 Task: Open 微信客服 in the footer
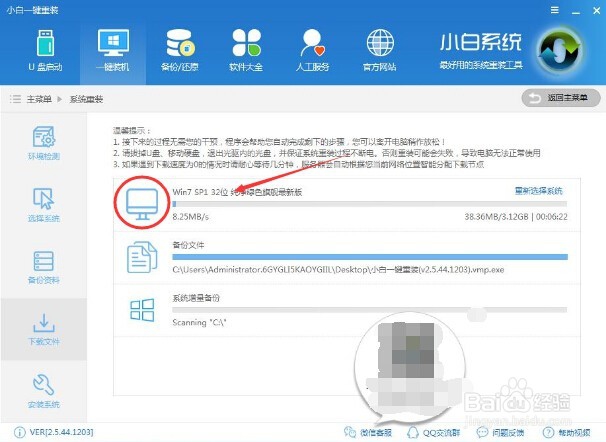pyautogui.click(x=368, y=432)
